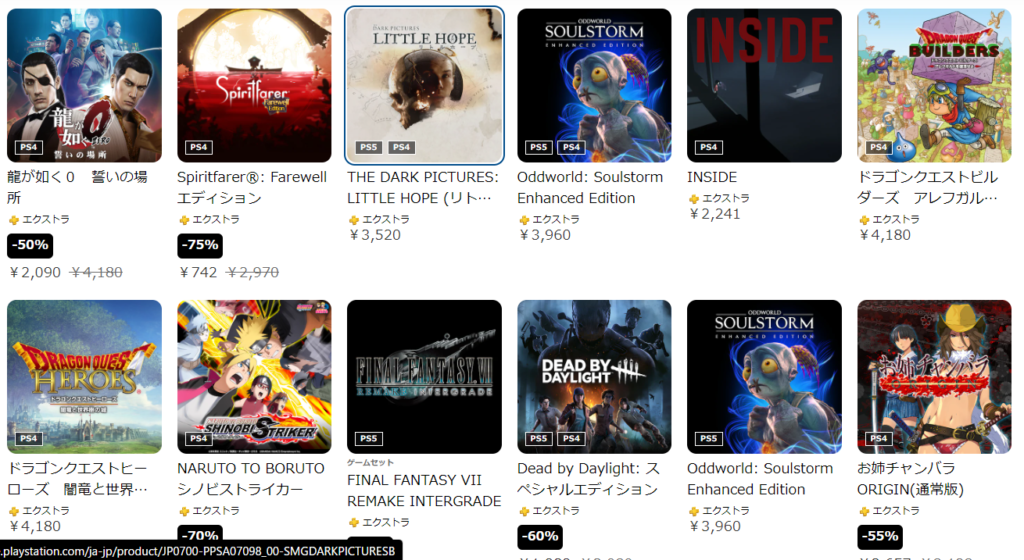Viewport: 1024px width, 560px height.
Task: Click the -50% discount badge on 龍が如く0
Action: click(x=30, y=245)
